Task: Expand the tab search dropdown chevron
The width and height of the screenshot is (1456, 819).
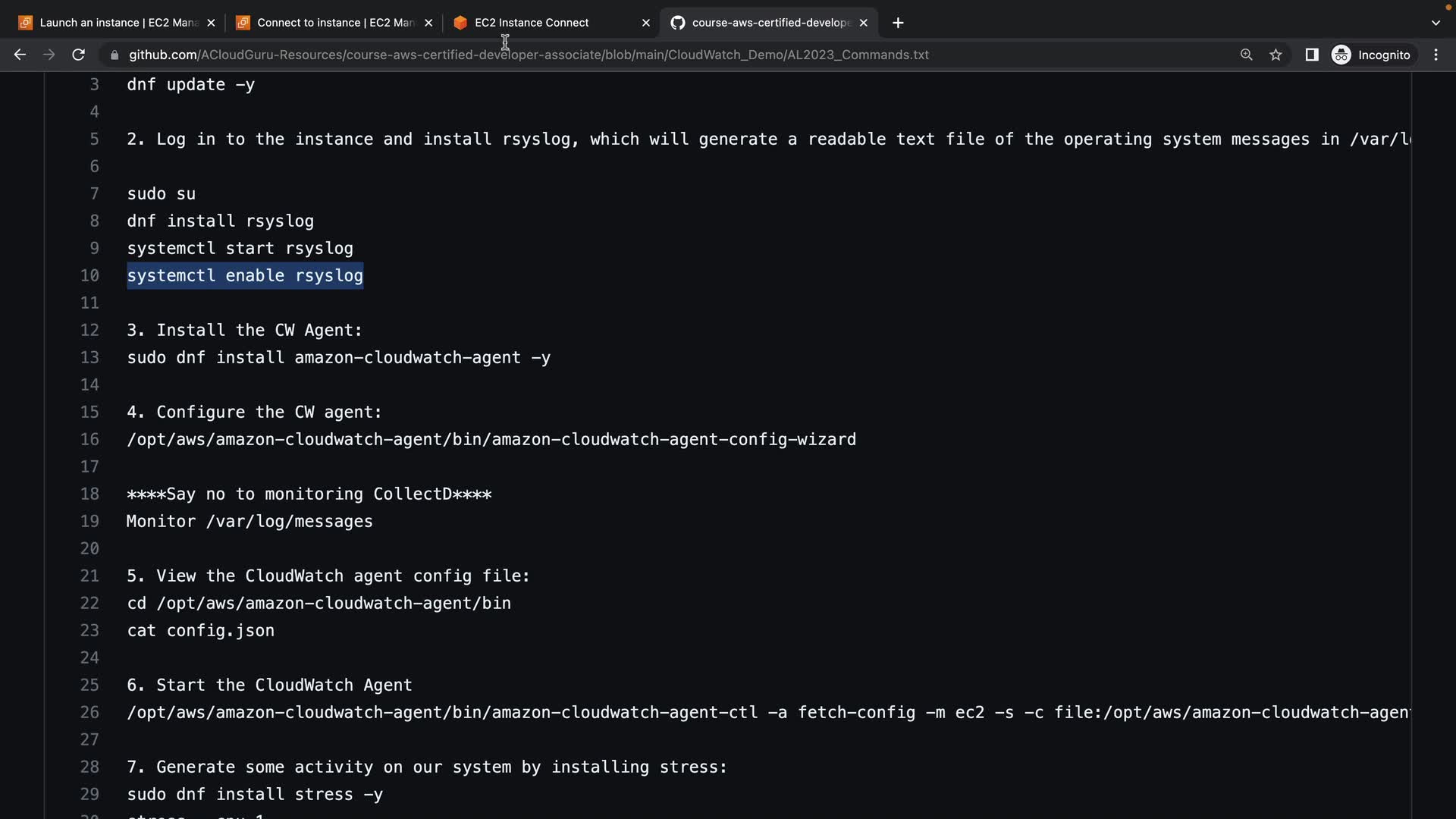Action: tap(1435, 23)
